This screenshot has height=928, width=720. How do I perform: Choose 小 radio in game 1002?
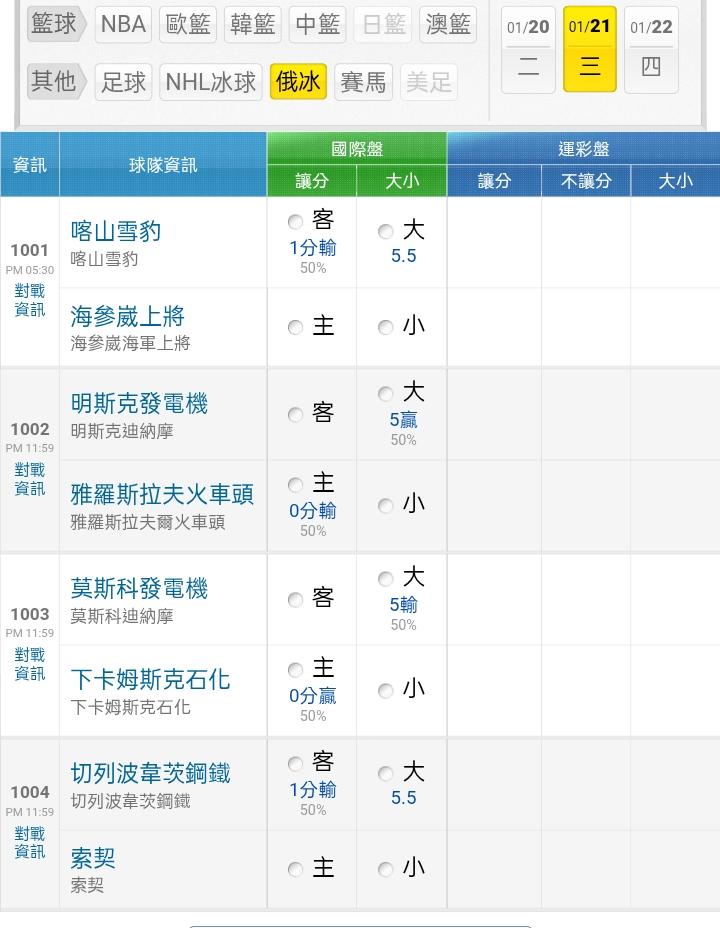(386, 506)
